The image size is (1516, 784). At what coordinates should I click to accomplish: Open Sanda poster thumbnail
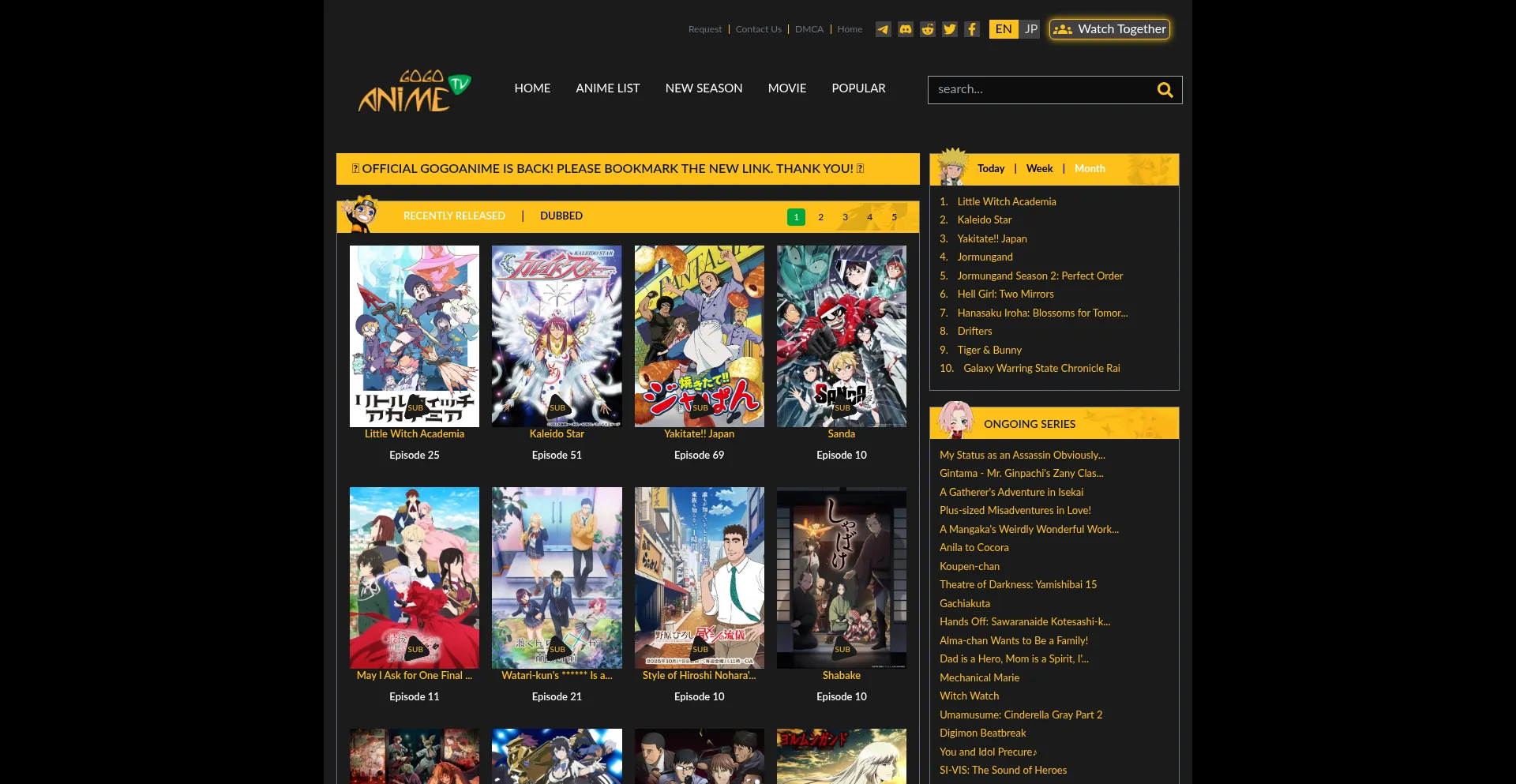click(x=842, y=336)
